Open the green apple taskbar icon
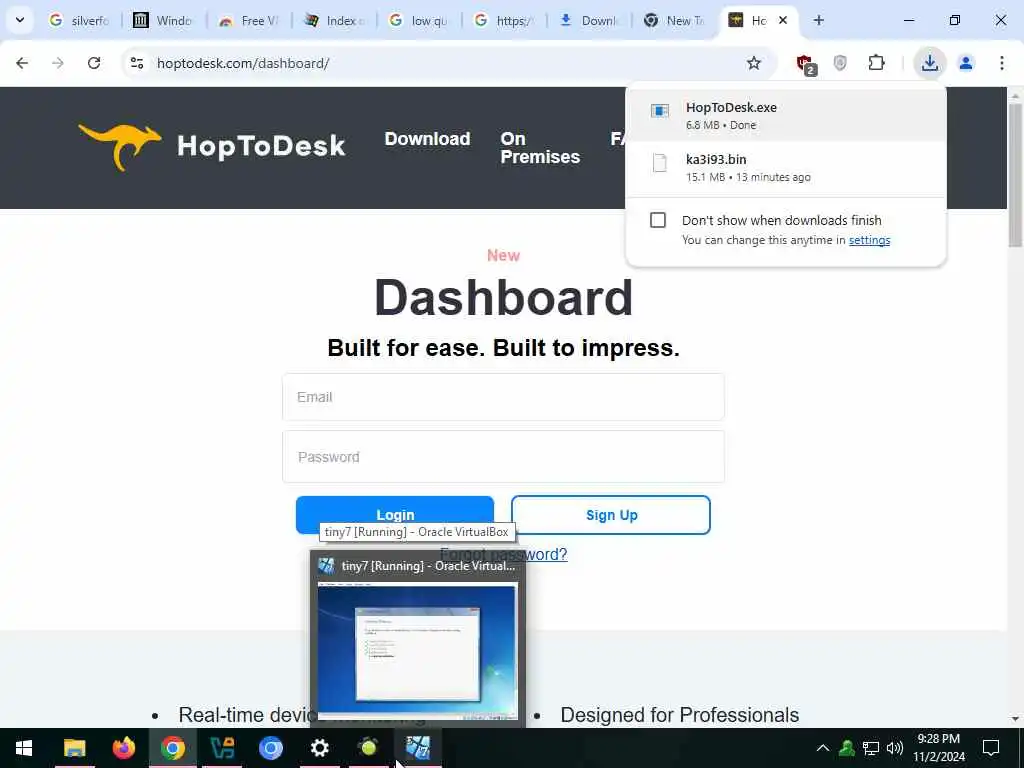The image size is (1024, 768). (x=368, y=748)
